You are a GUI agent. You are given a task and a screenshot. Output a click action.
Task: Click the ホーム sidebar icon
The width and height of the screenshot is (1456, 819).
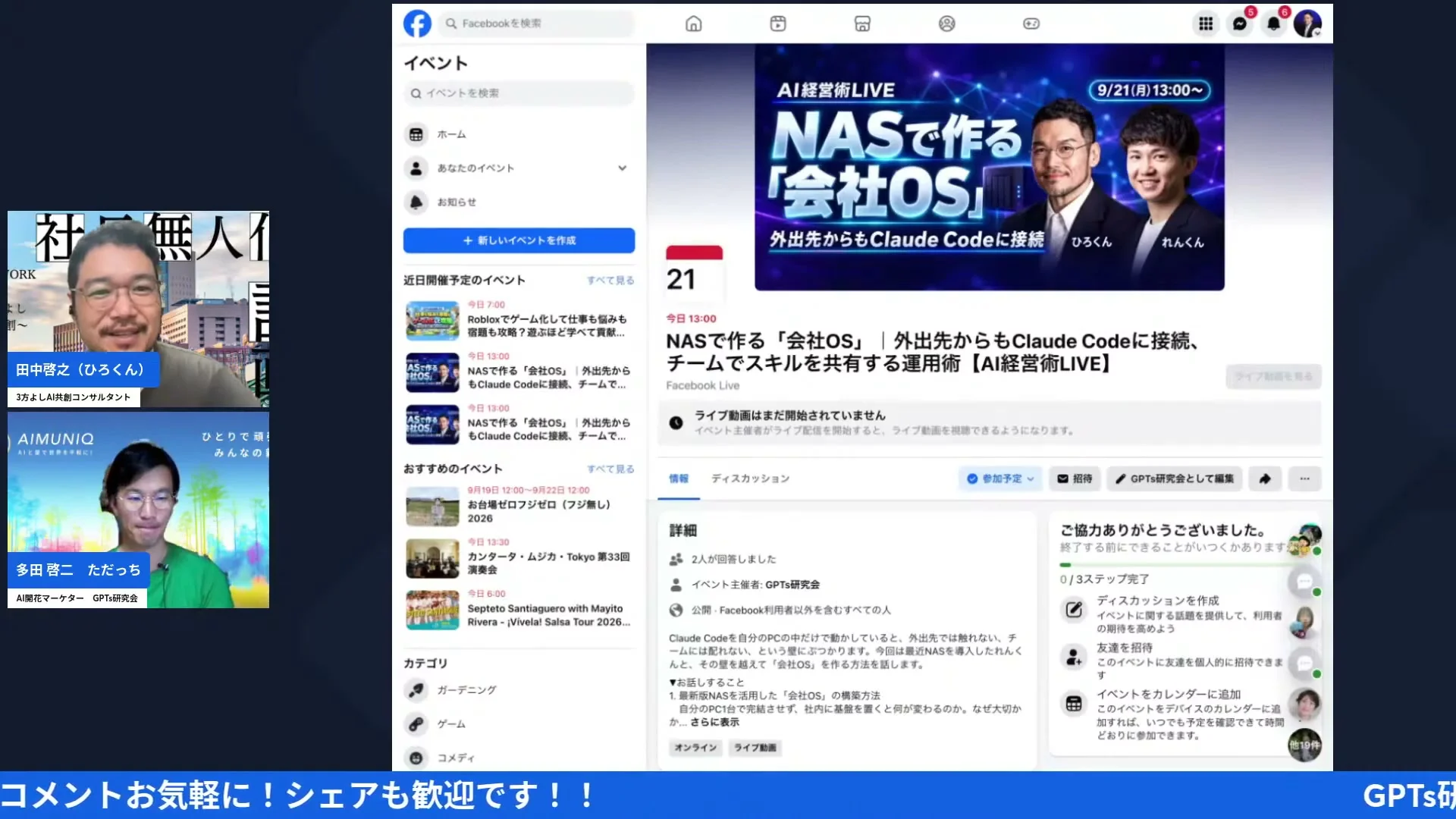pos(416,134)
